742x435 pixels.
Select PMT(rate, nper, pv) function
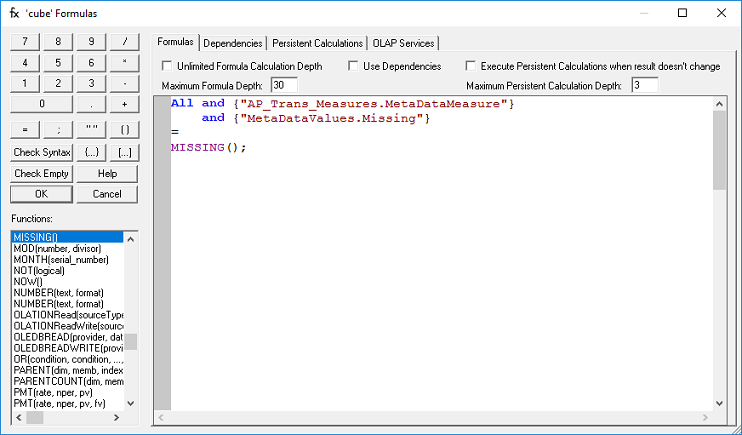coord(68,393)
